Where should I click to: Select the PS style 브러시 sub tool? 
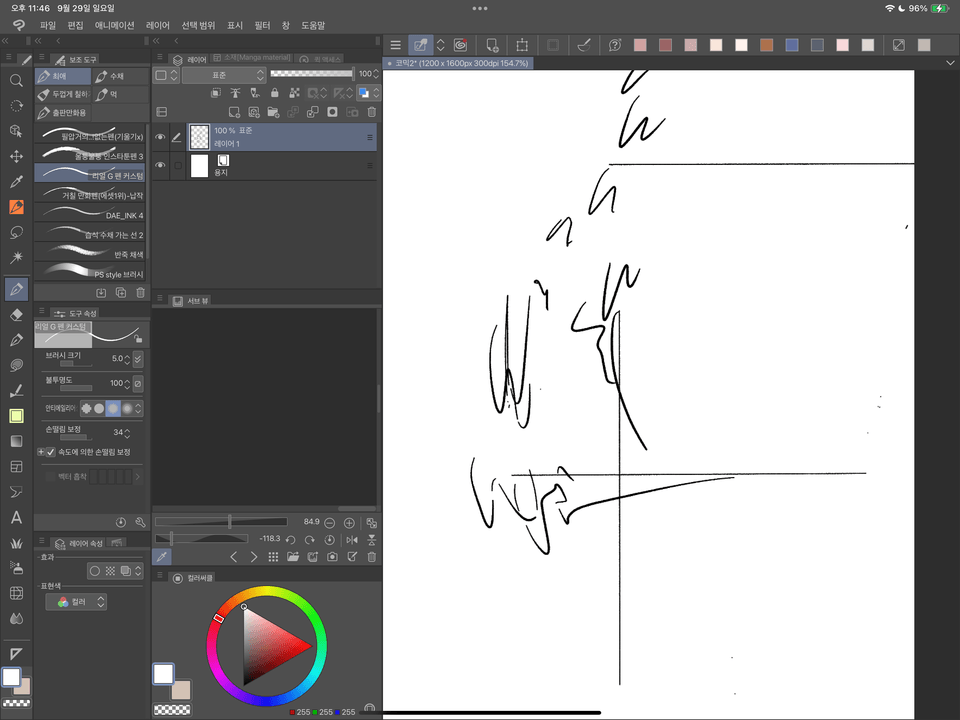click(90, 273)
